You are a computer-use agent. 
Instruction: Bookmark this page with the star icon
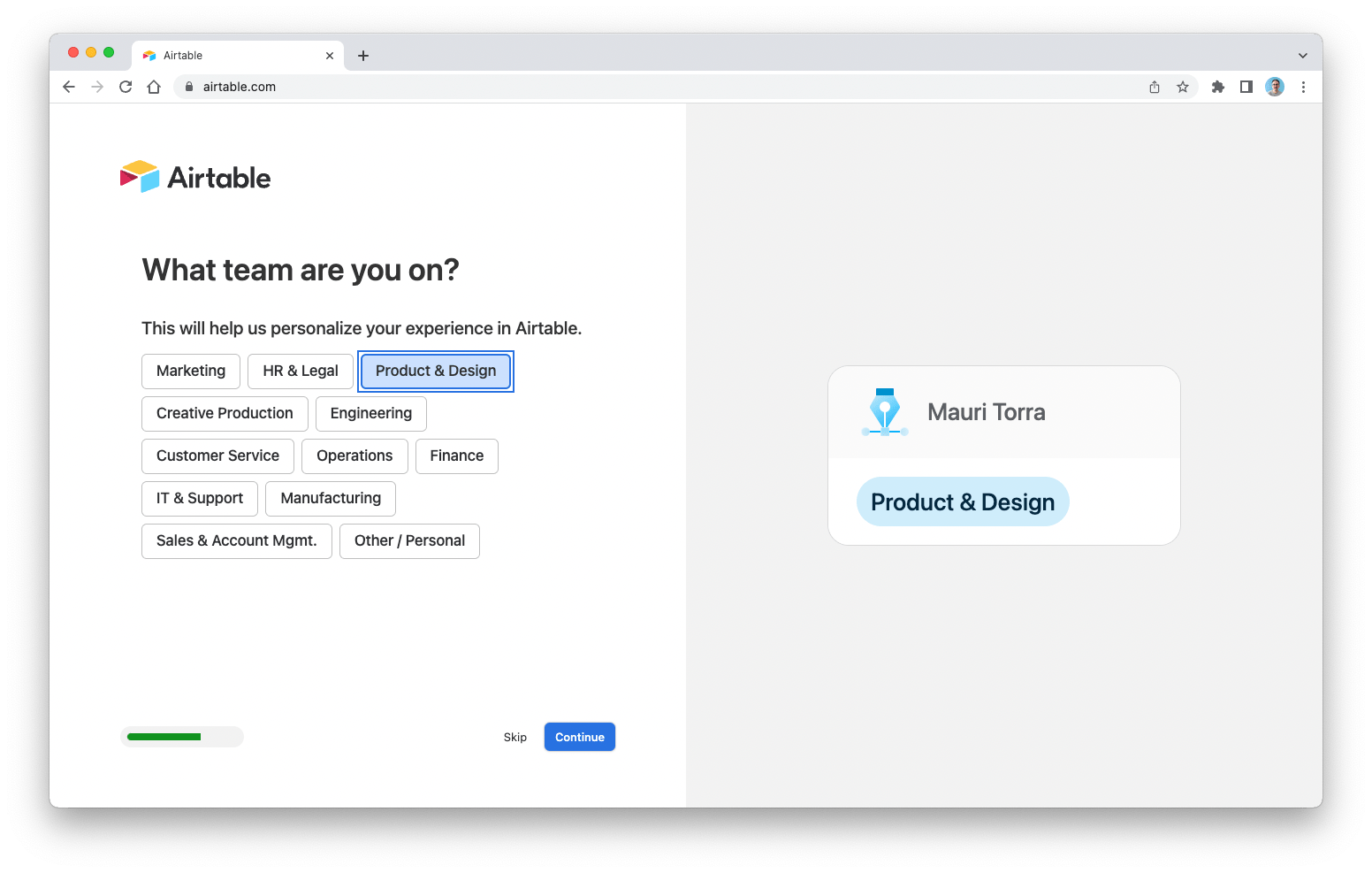point(1183,87)
